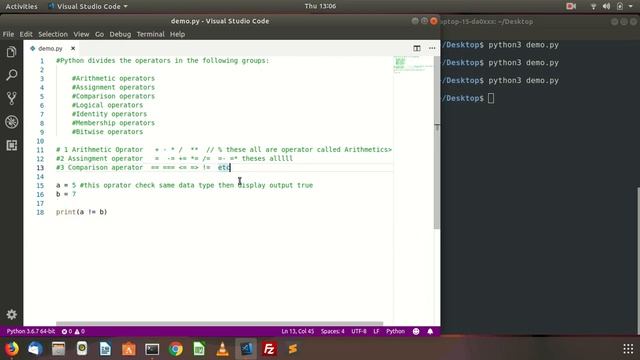Open Ubuntu Software from the dock
Screen dimensions: 640x360
point(129,349)
